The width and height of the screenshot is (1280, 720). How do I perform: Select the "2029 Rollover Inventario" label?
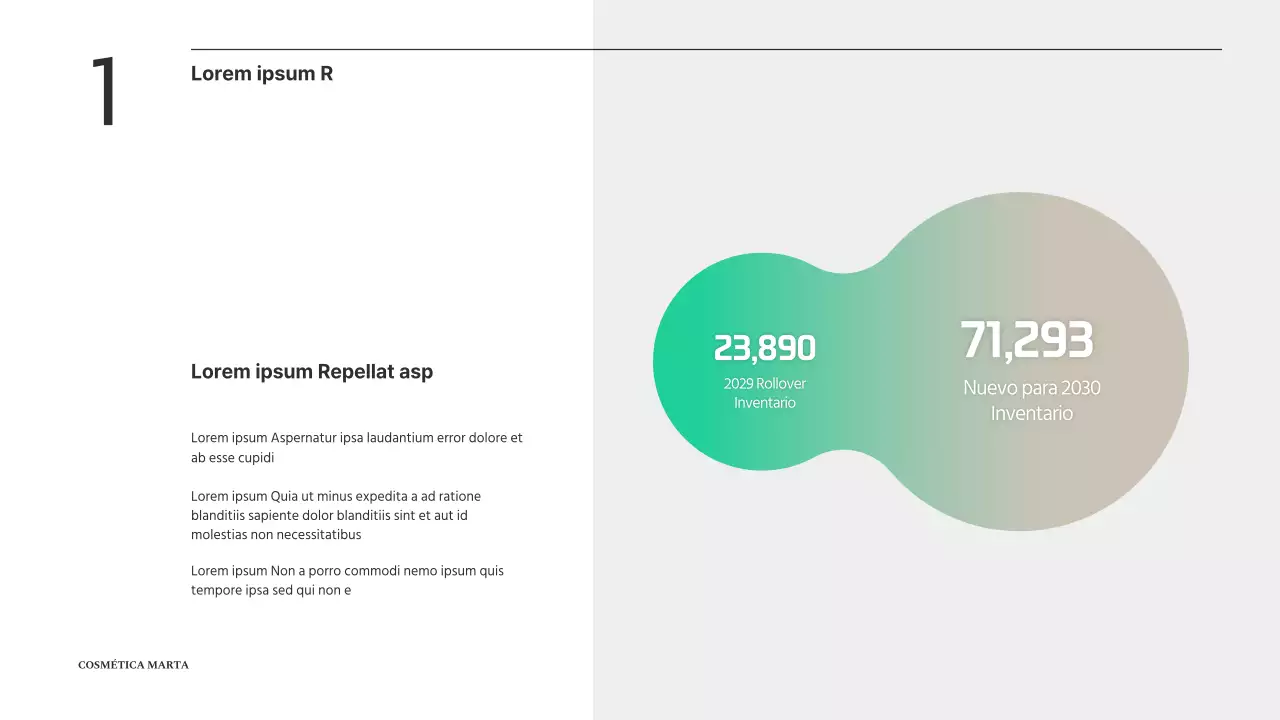(765, 393)
